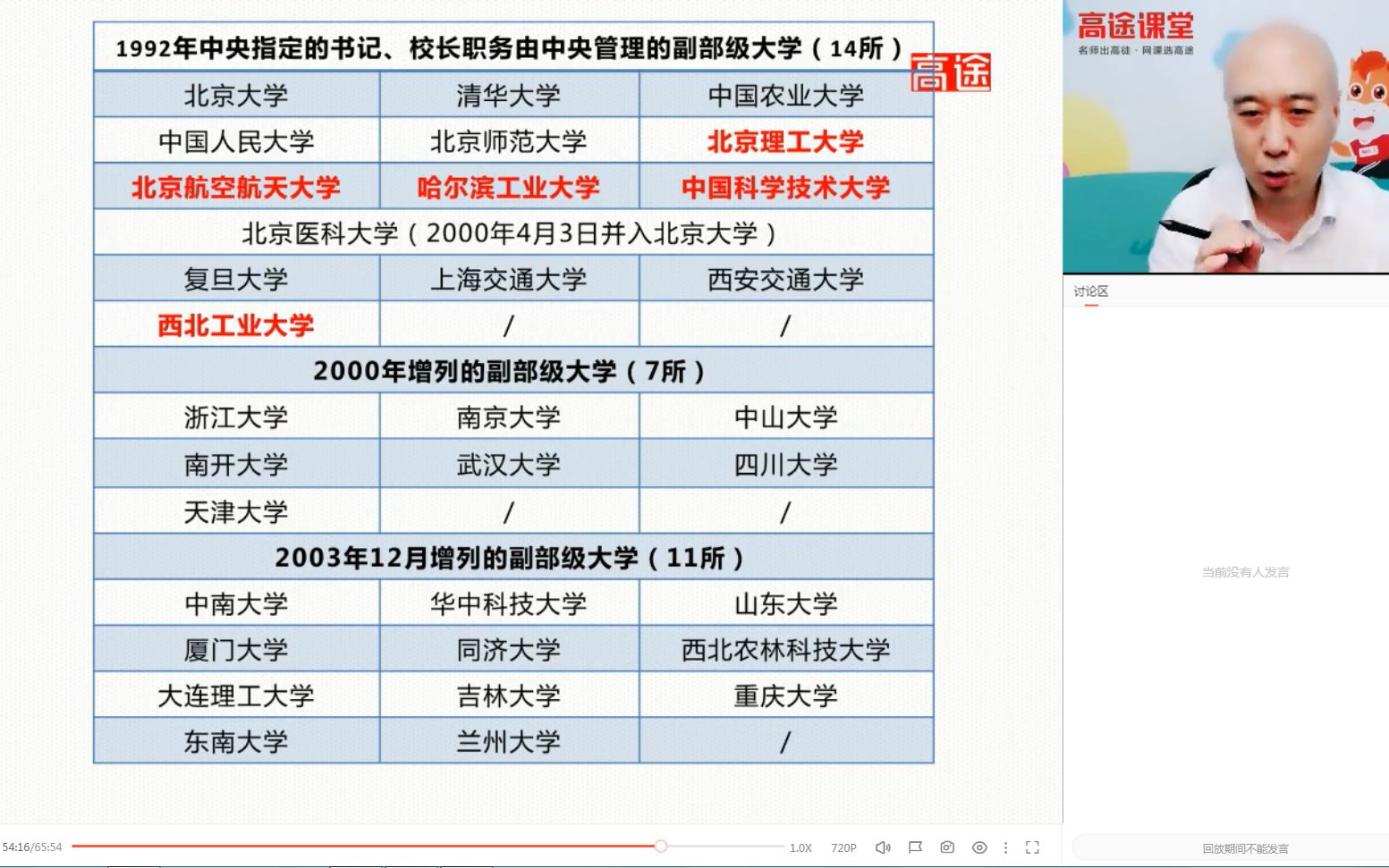1389x868 pixels.
Task: Click the 复旦大学 cell
Action: [x=236, y=278]
